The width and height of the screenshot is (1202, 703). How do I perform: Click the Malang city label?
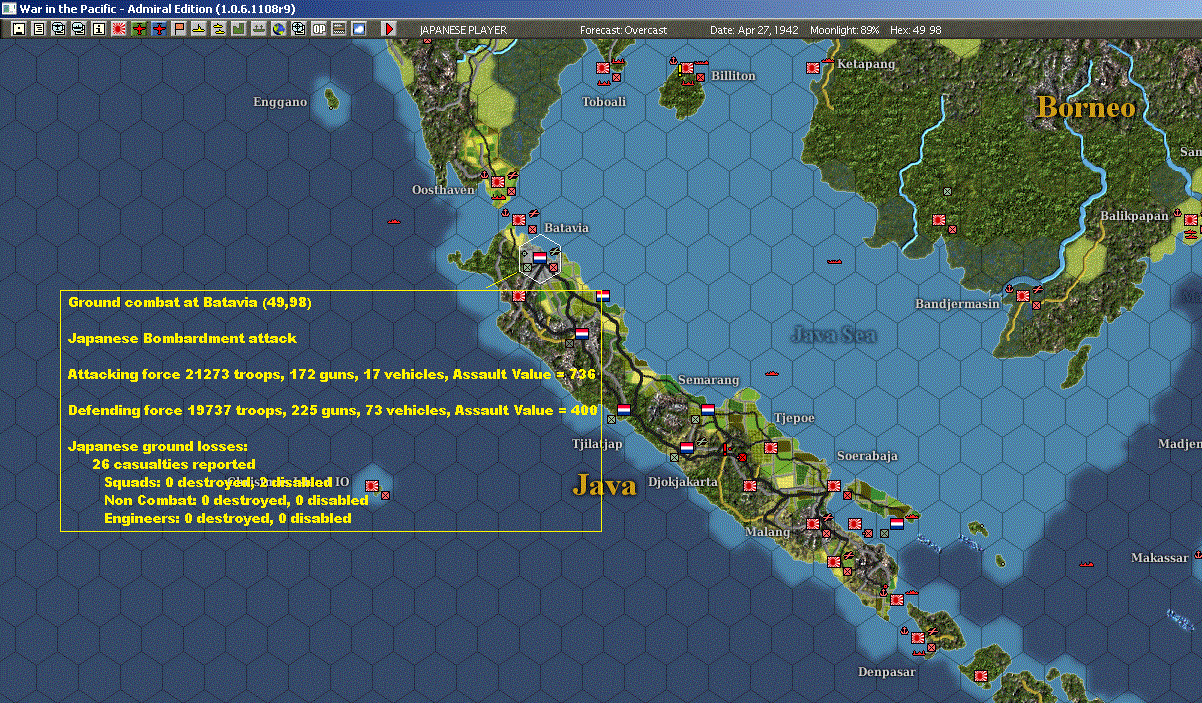click(x=767, y=532)
